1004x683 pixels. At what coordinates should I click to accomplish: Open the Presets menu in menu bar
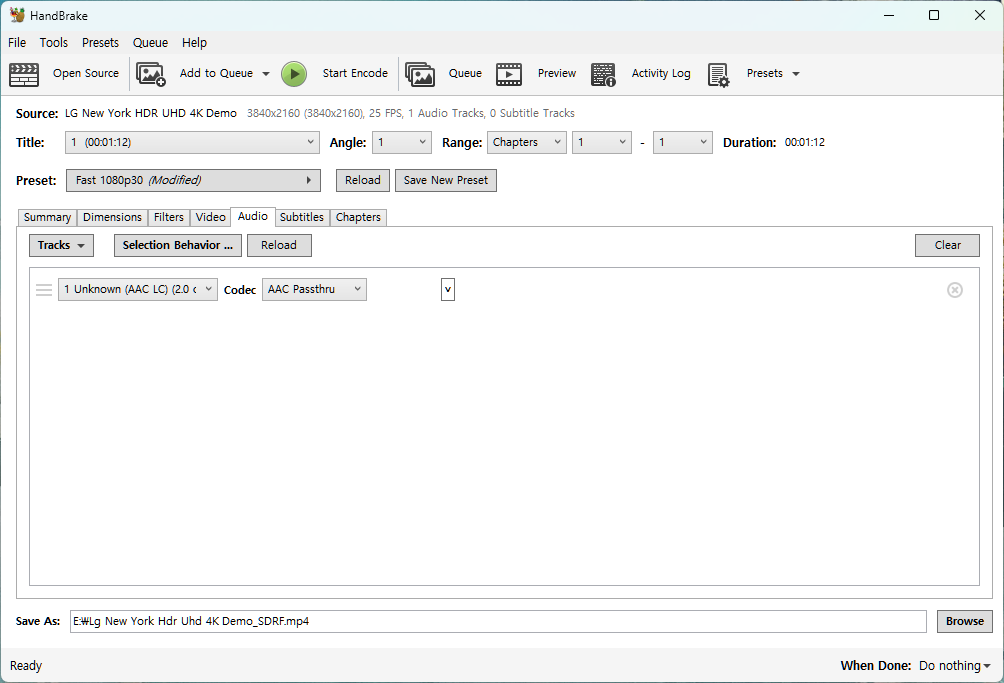tap(101, 43)
